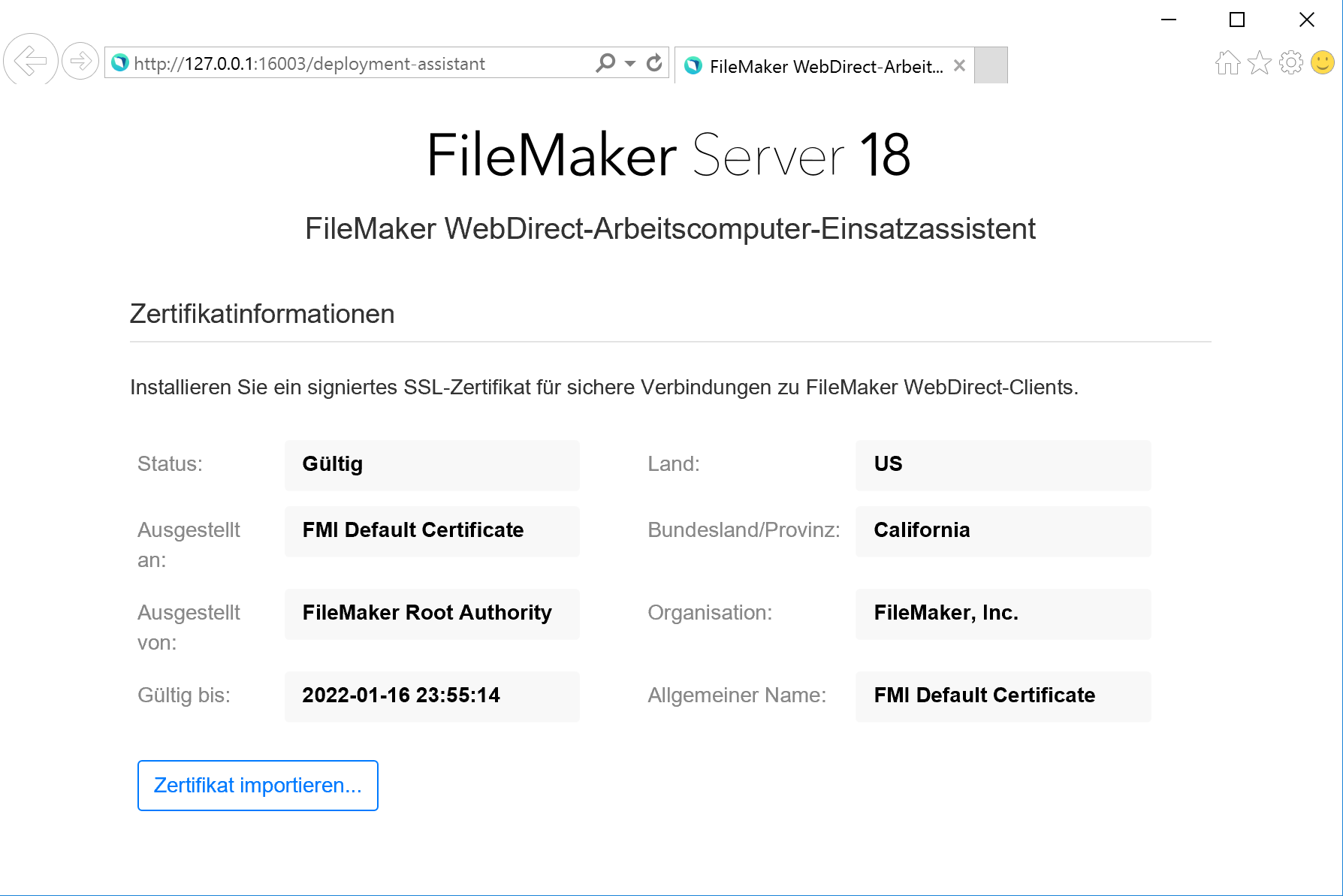This screenshot has height=896, width=1343.
Task: Click the Status value Gültig
Action: [432, 465]
